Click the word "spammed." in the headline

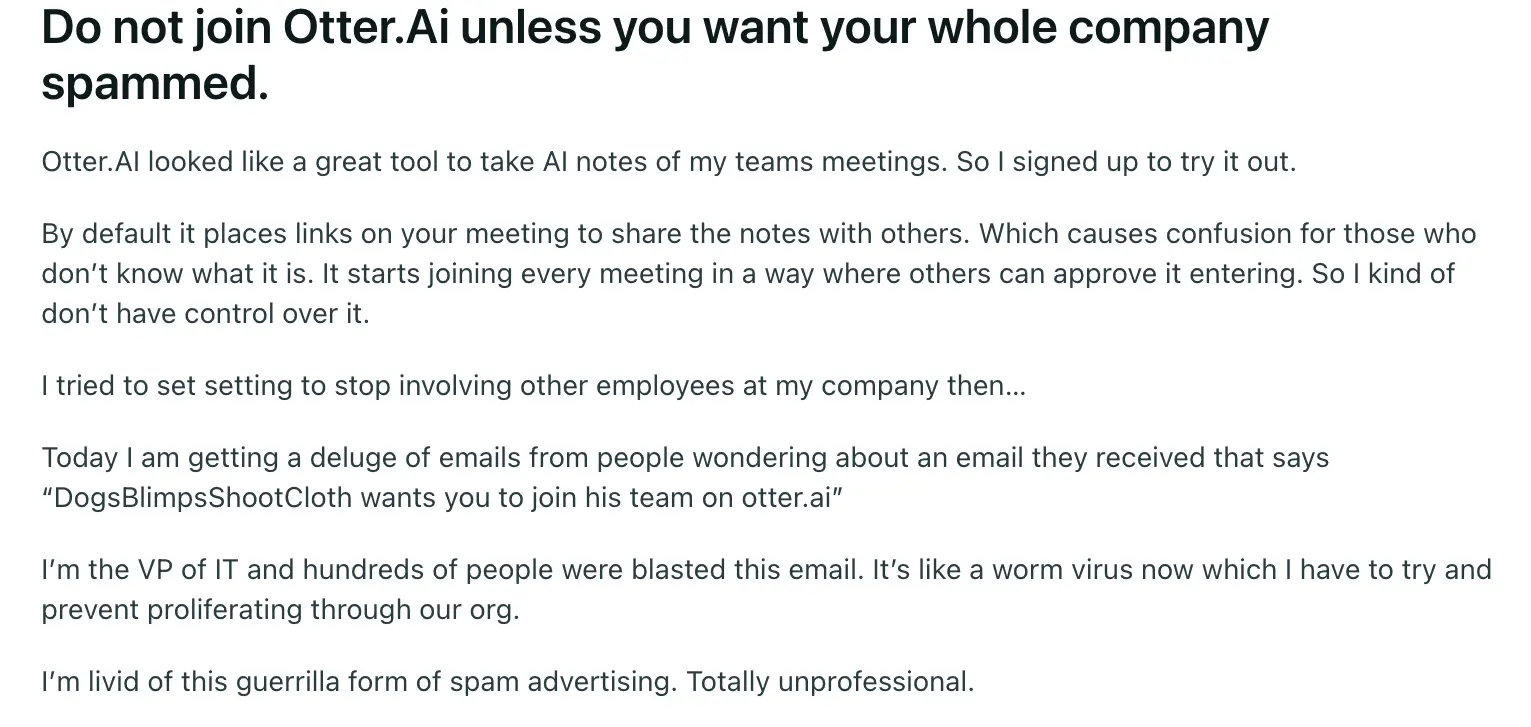155,84
